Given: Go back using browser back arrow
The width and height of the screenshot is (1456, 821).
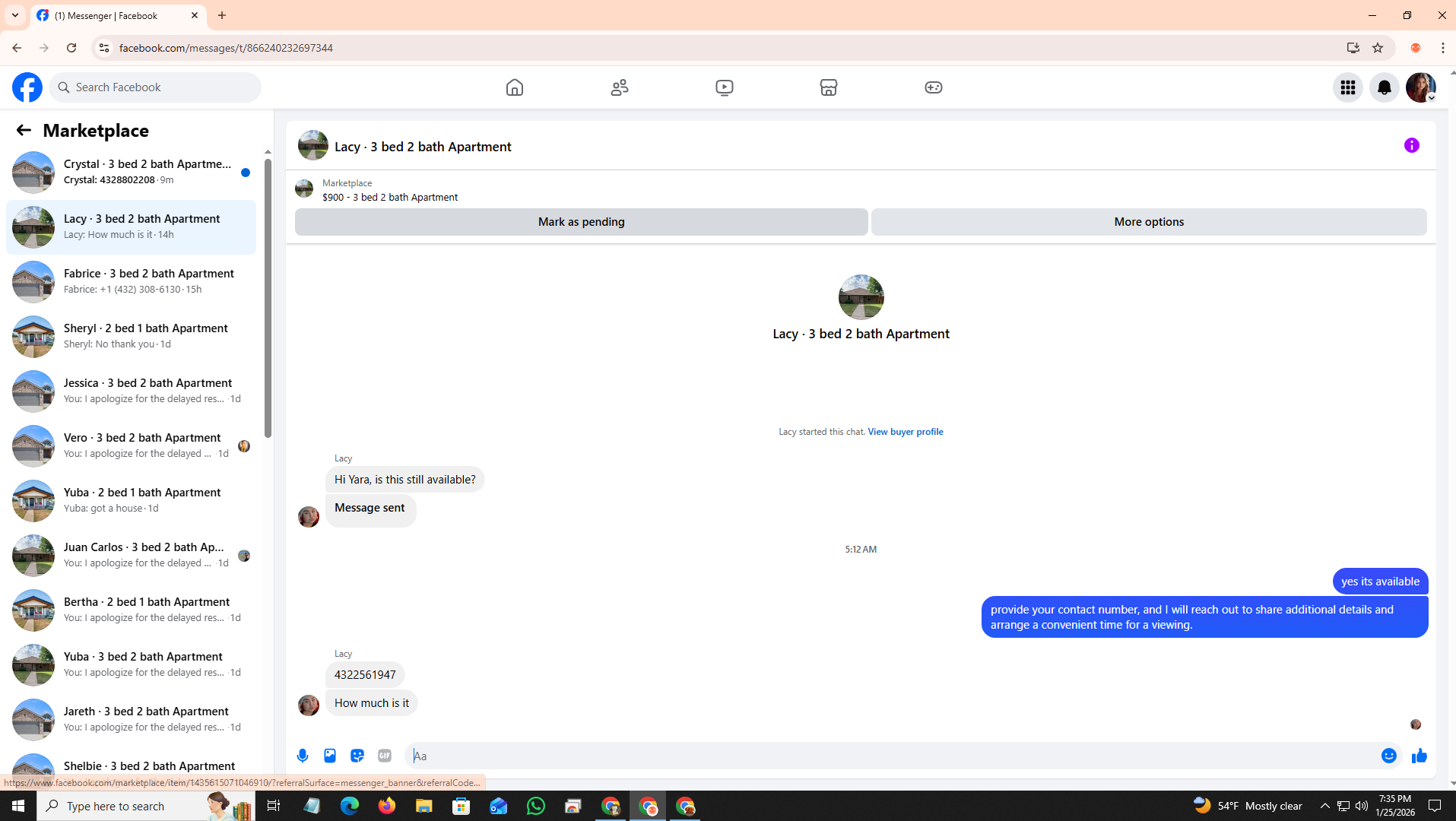Looking at the screenshot, I should click(x=17, y=48).
